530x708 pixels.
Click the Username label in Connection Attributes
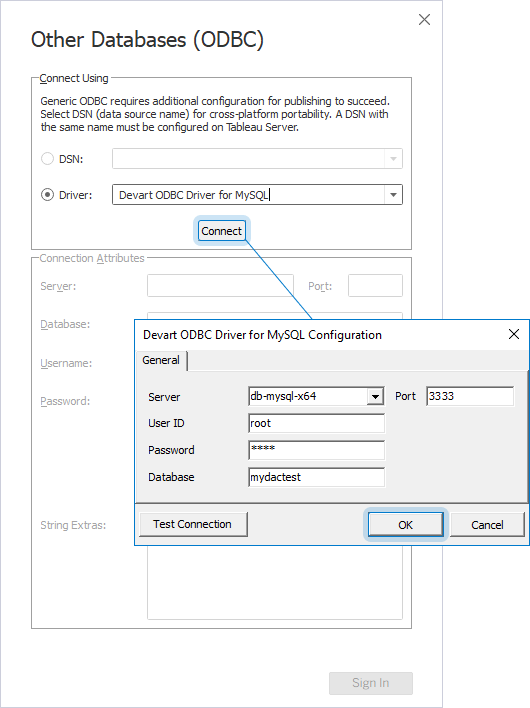pyautogui.click(x=66, y=363)
